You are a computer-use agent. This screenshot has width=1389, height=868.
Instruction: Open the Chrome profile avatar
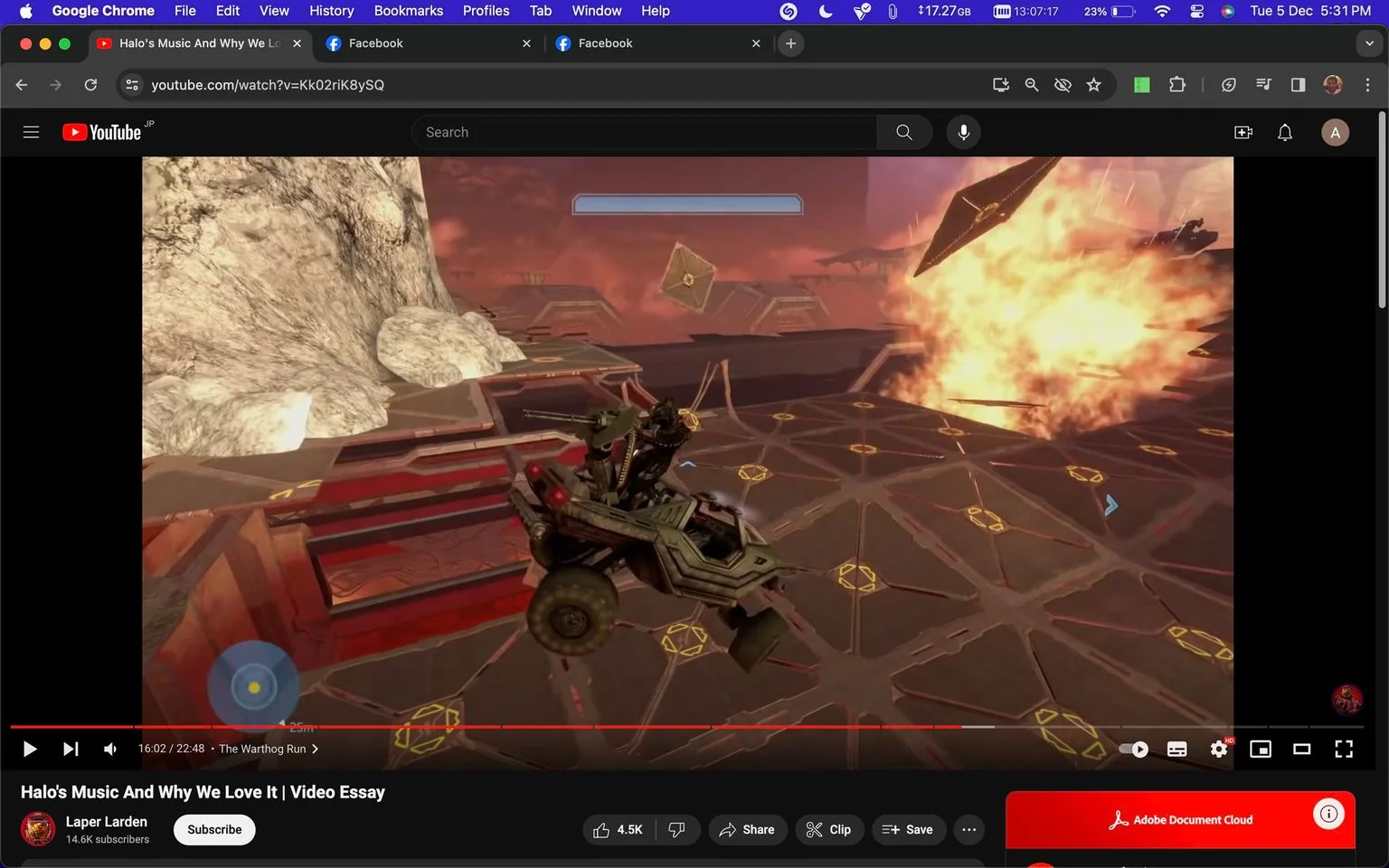(x=1333, y=84)
